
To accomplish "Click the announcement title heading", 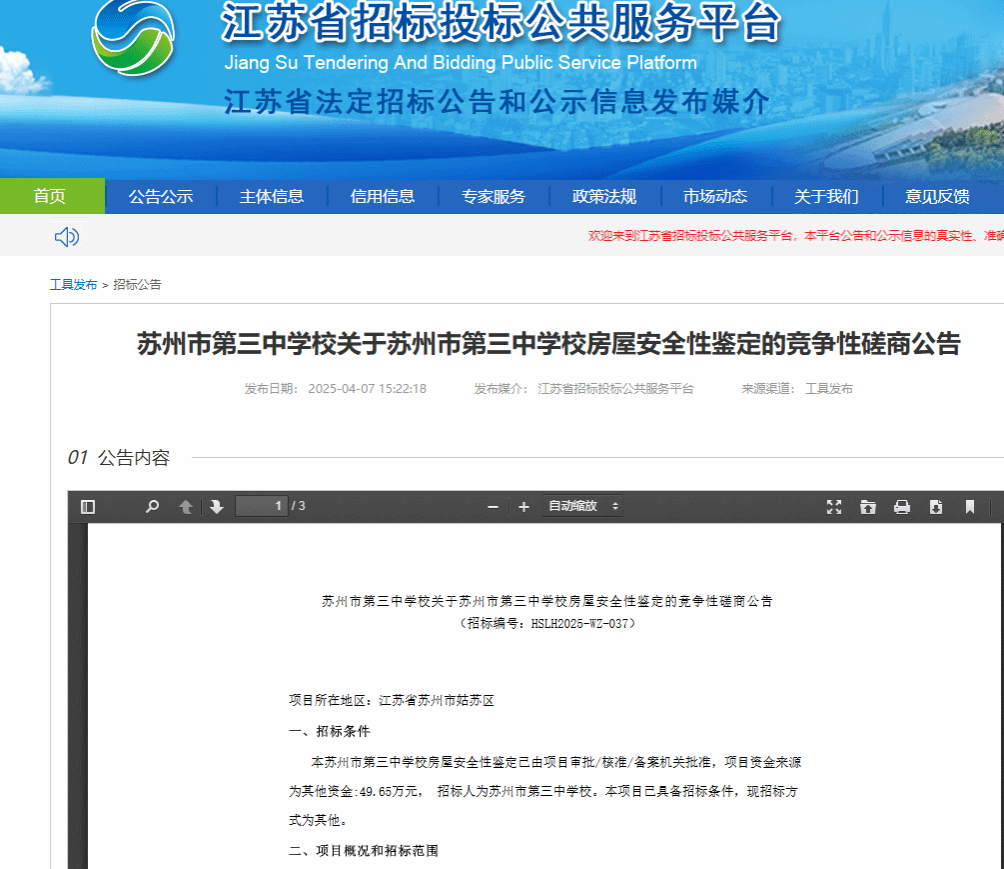I will [549, 344].
